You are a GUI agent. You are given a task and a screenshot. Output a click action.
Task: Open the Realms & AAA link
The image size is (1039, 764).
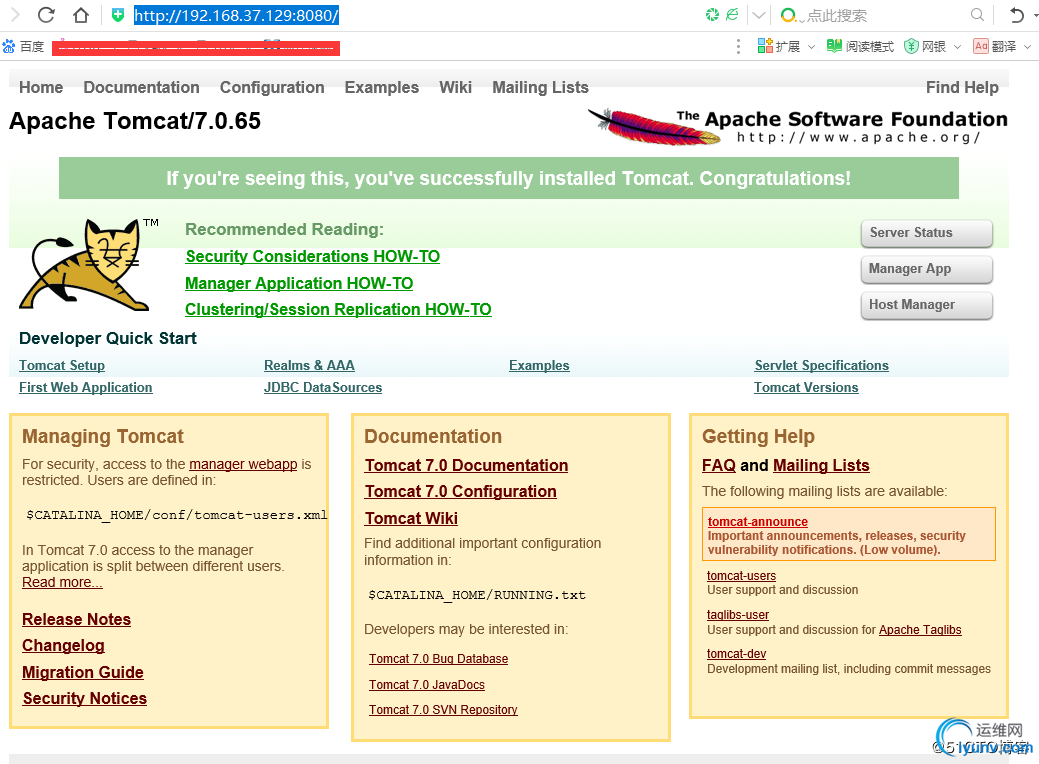[x=309, y=365]
